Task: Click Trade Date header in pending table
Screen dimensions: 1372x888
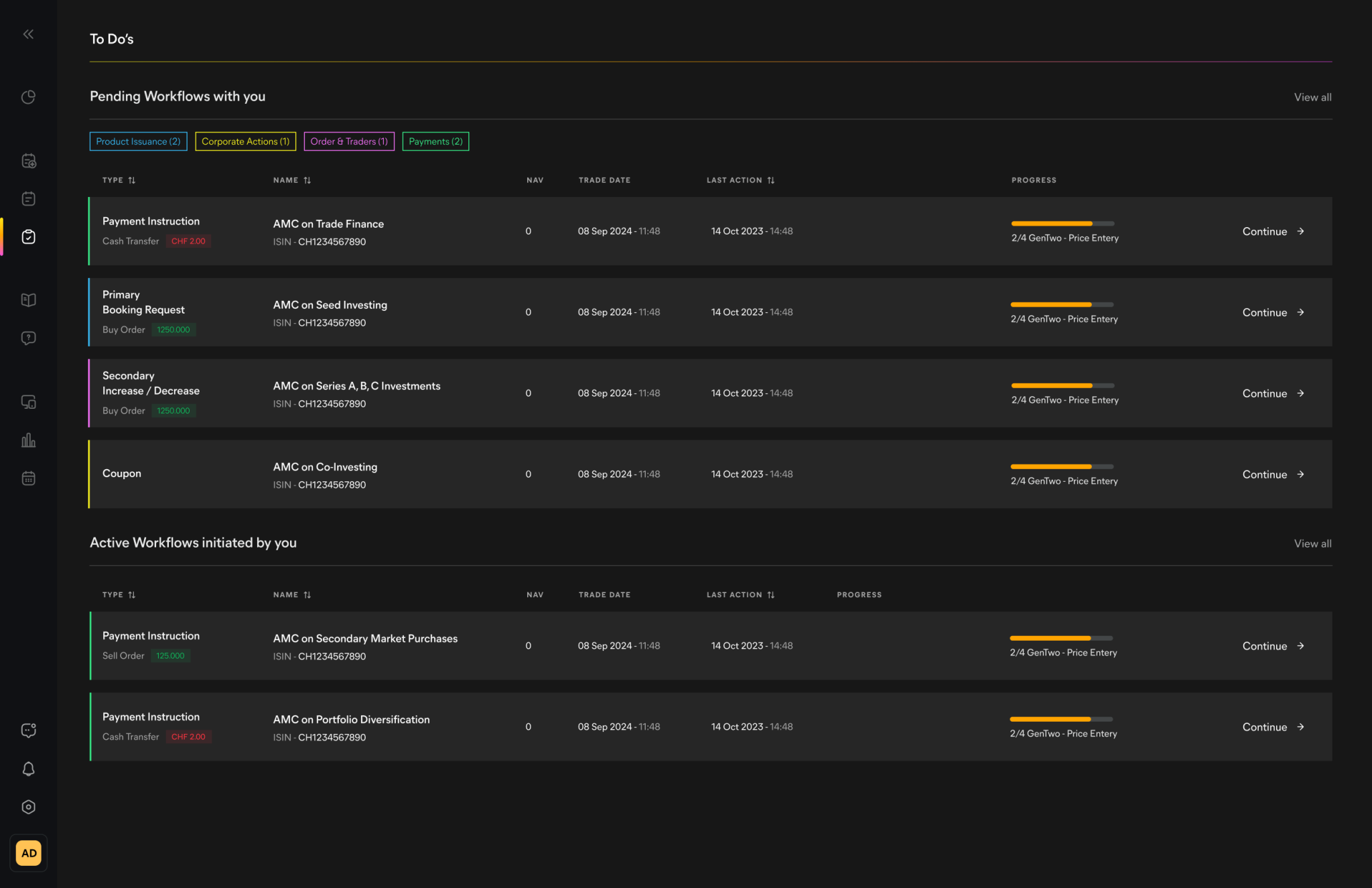Action: [x=604, y=180]
